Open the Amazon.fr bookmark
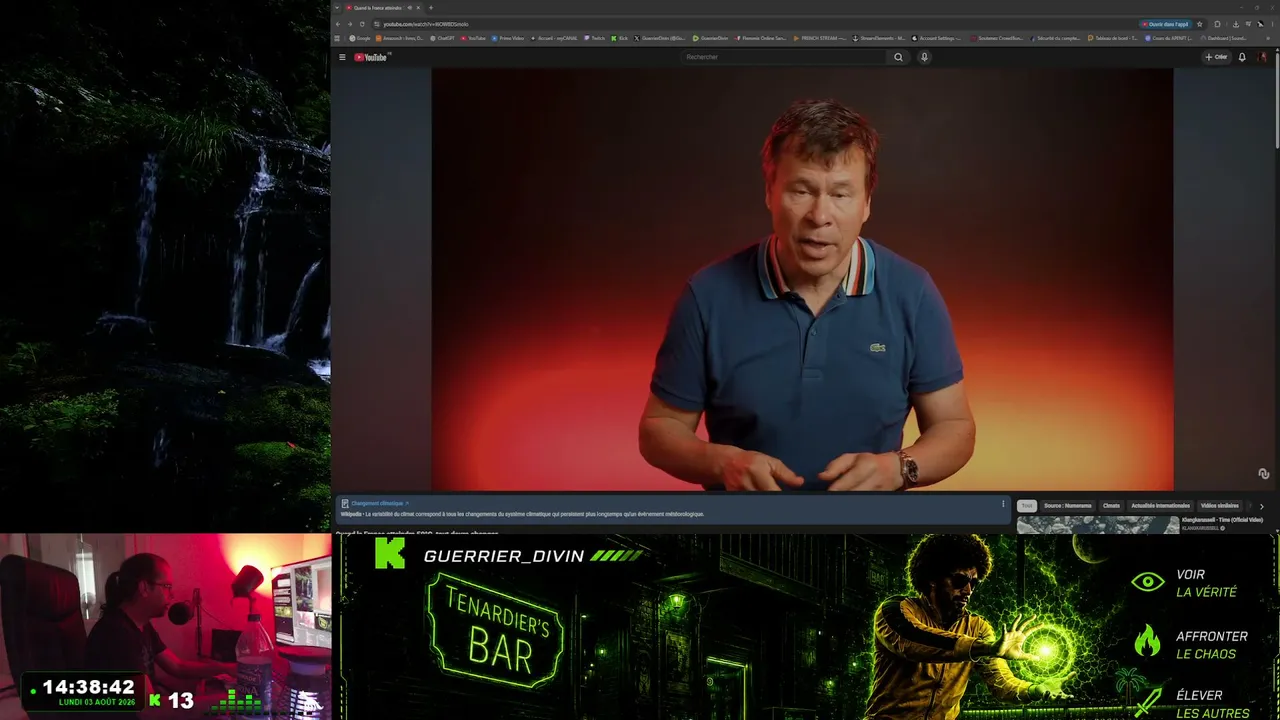 [400, 38]
